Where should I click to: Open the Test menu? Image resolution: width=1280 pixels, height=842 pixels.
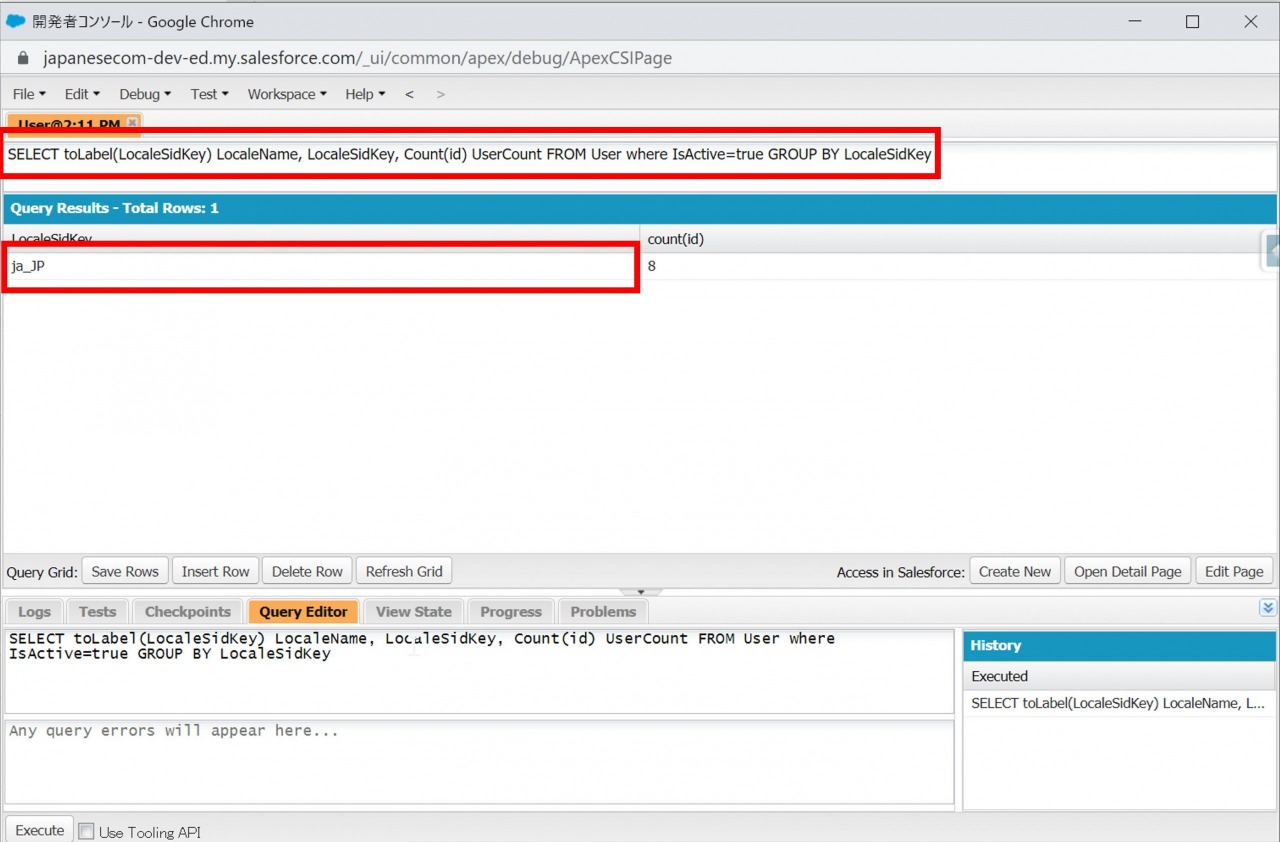(x=209, y=94)
